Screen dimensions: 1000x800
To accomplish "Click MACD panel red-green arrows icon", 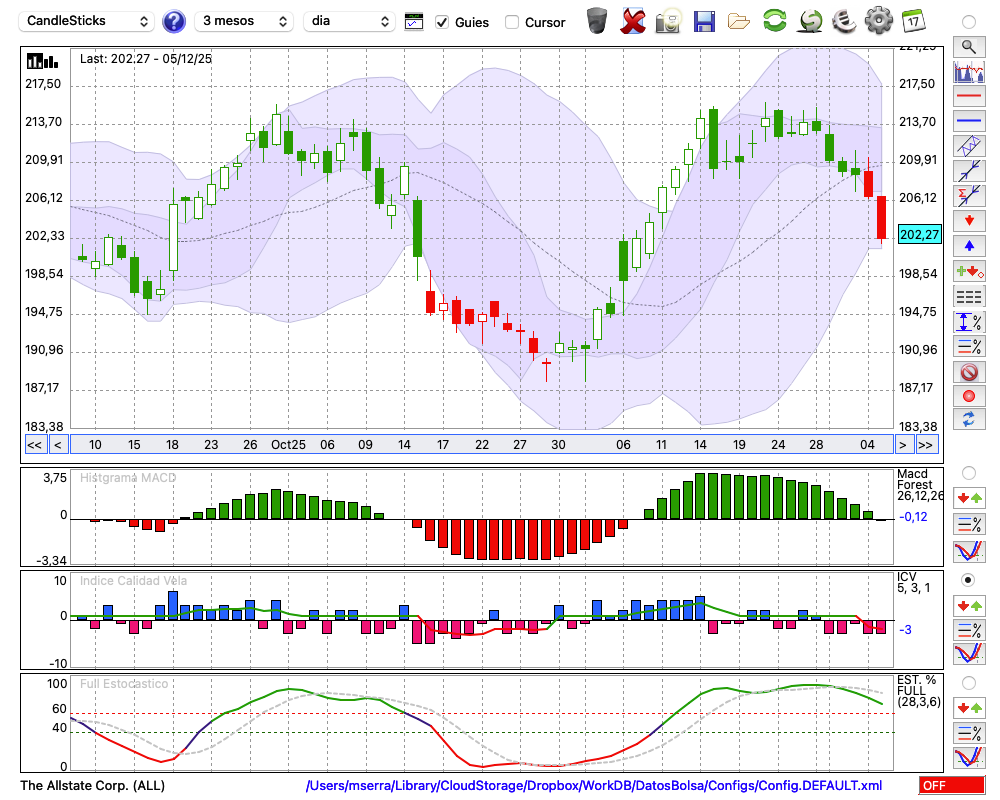I will coord(969,498).
